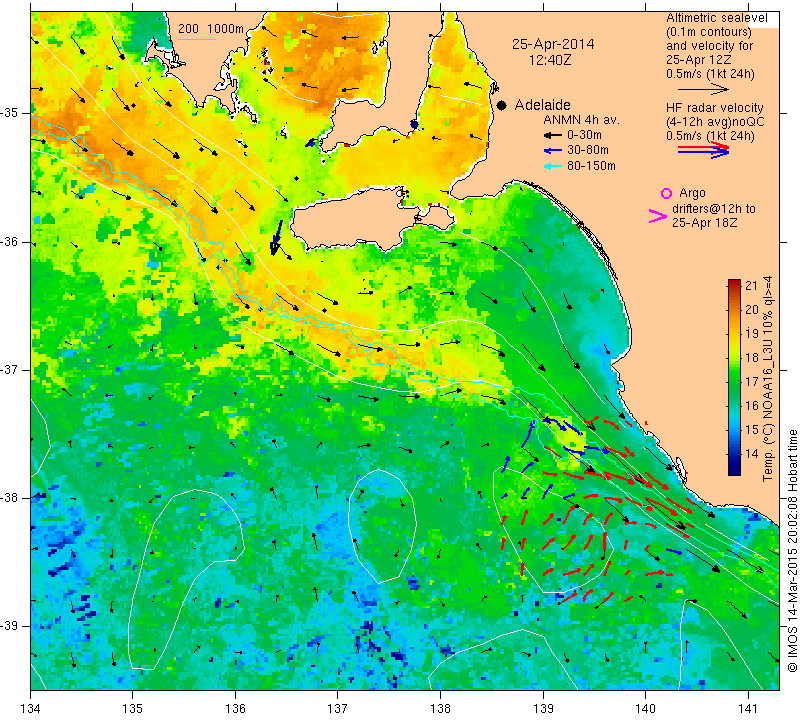Image resolution: width=800 pixels, height=720 pixels.
Task: Click the '25-Apr 18Z' drifter label
Action: [x=704, y=222]
